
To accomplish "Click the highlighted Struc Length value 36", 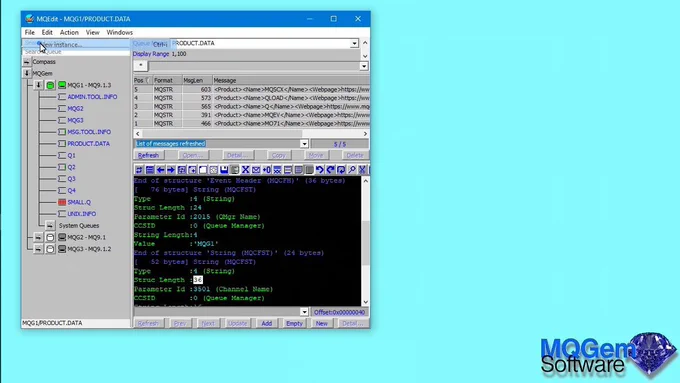I will pos(198,280).
